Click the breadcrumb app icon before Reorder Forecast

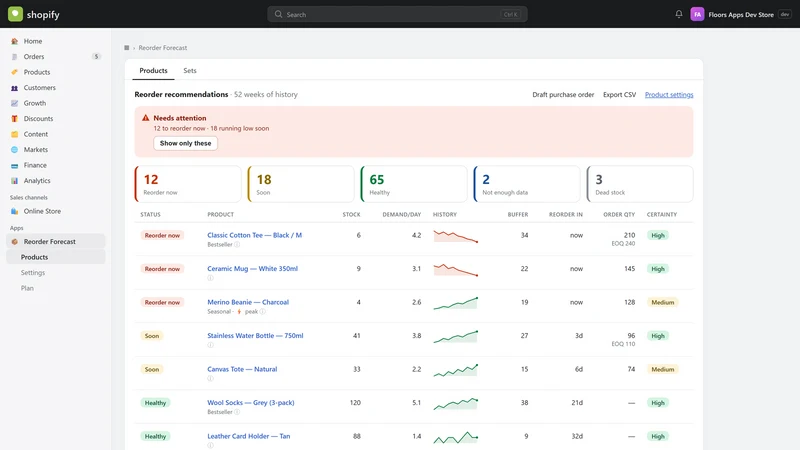(x=127, y=48)
